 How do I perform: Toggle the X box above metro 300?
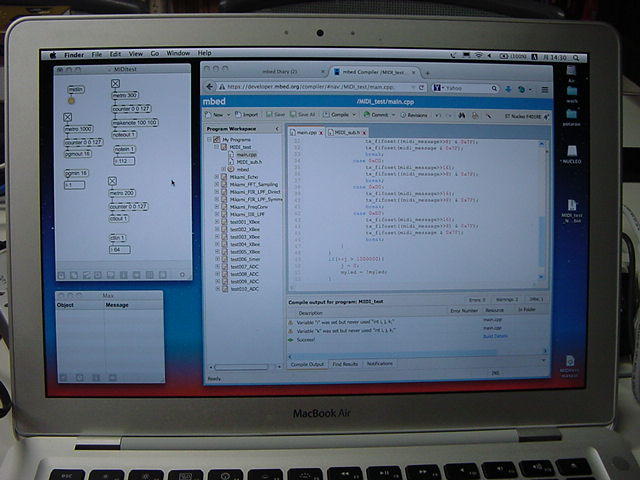click(116, 84)
